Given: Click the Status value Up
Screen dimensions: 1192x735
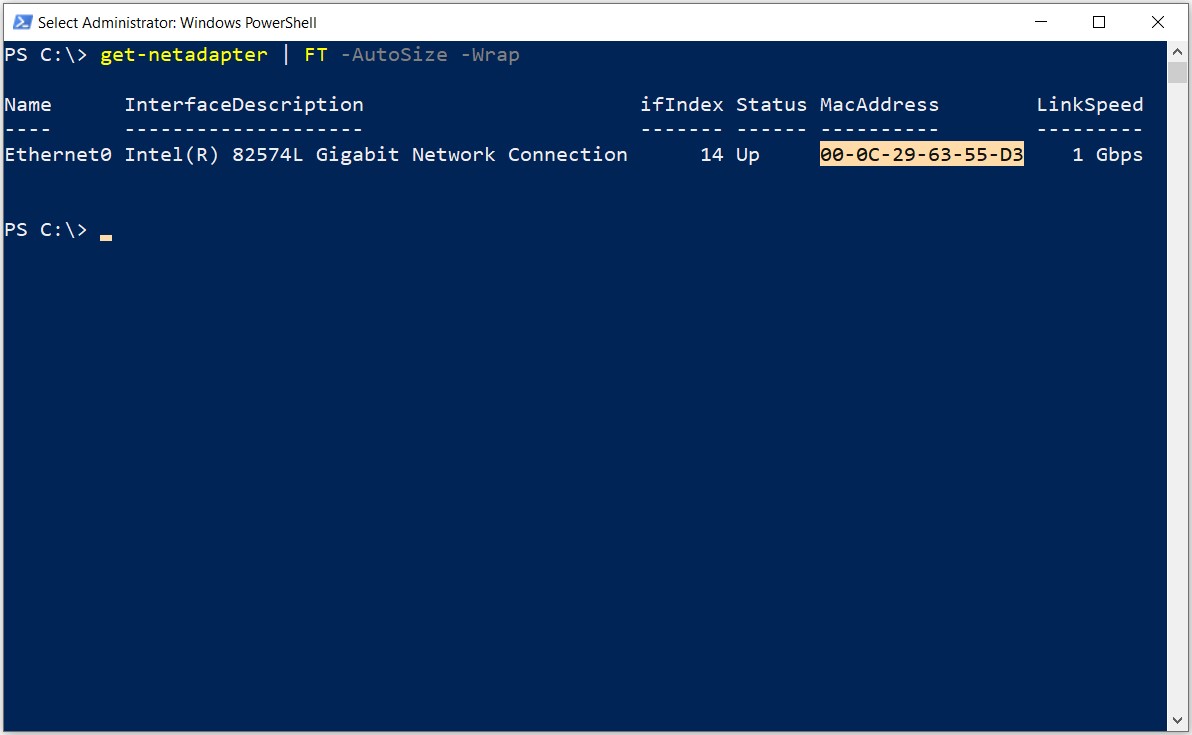Looking at the screenshot, I should [x=747, y=155].
